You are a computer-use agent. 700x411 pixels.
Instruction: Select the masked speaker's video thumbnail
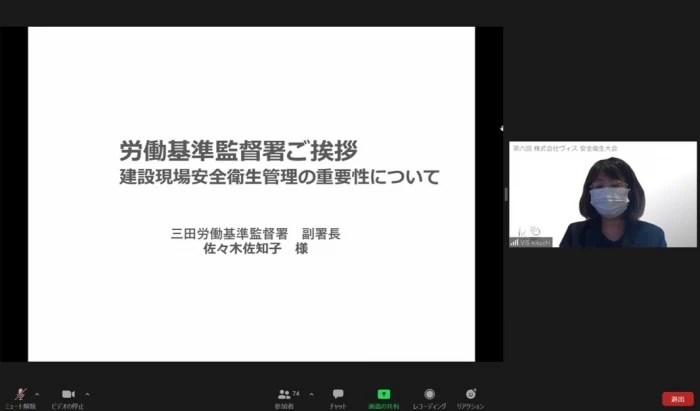(x=603, y=195)
